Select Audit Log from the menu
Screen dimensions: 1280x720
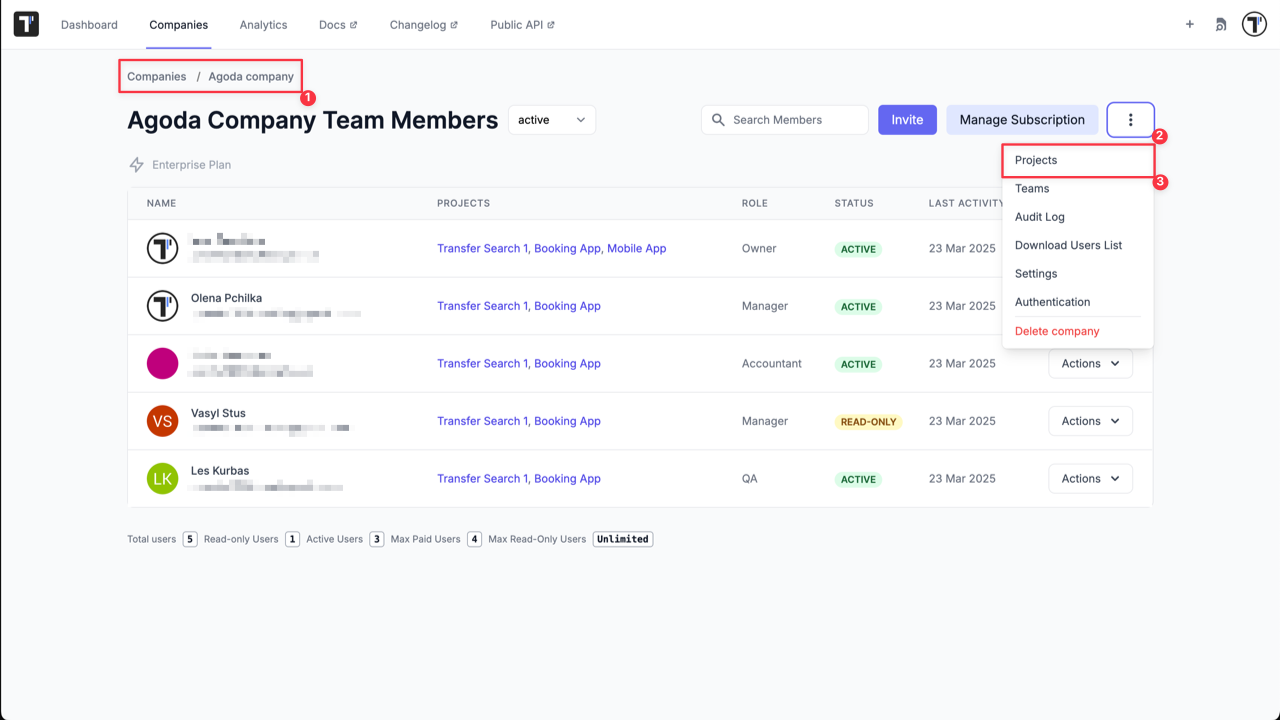coord(1039,217)
